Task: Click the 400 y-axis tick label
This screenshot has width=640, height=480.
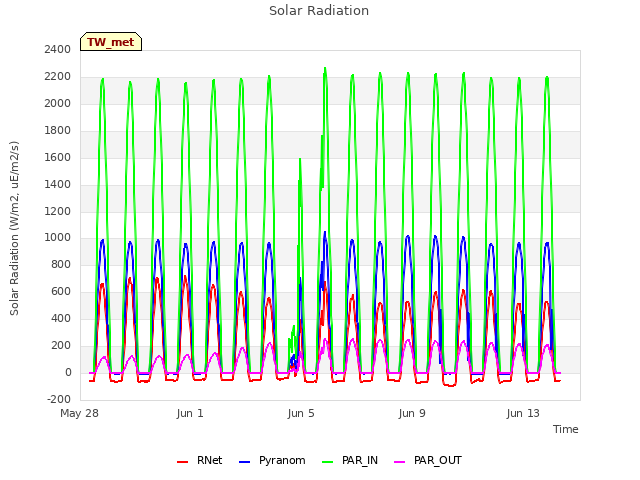Action: coord(61,318)
